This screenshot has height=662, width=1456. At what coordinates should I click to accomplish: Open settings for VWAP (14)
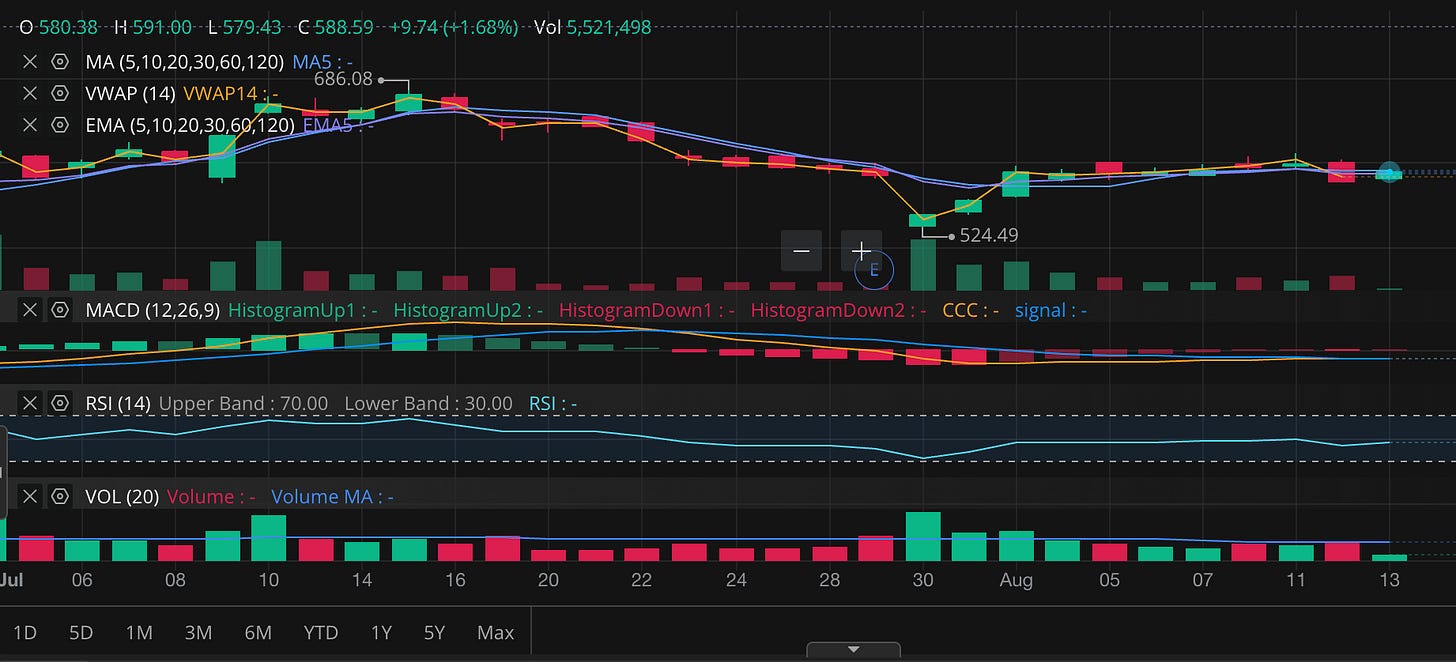60,94
